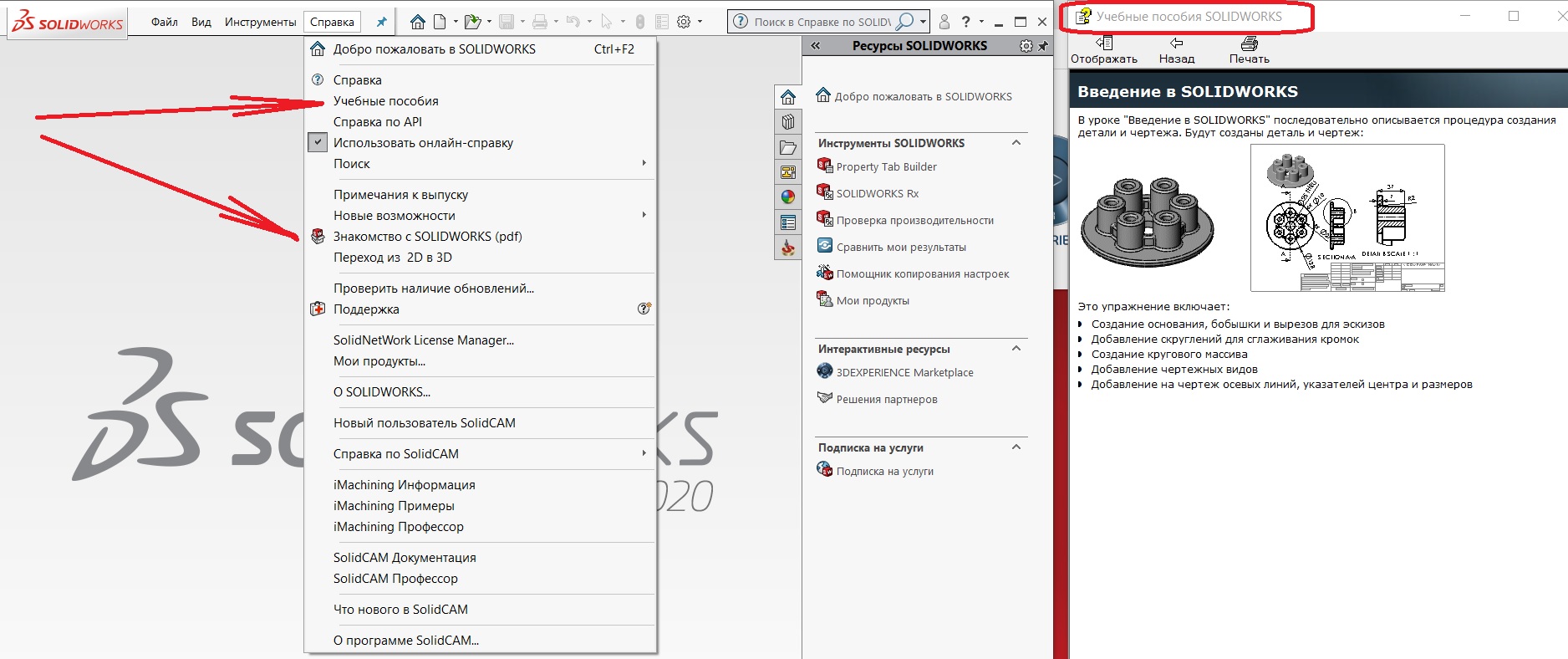This screenshot has height=659, width=1568.
Task: Open the Вид menu
Action: click(201, 22)
